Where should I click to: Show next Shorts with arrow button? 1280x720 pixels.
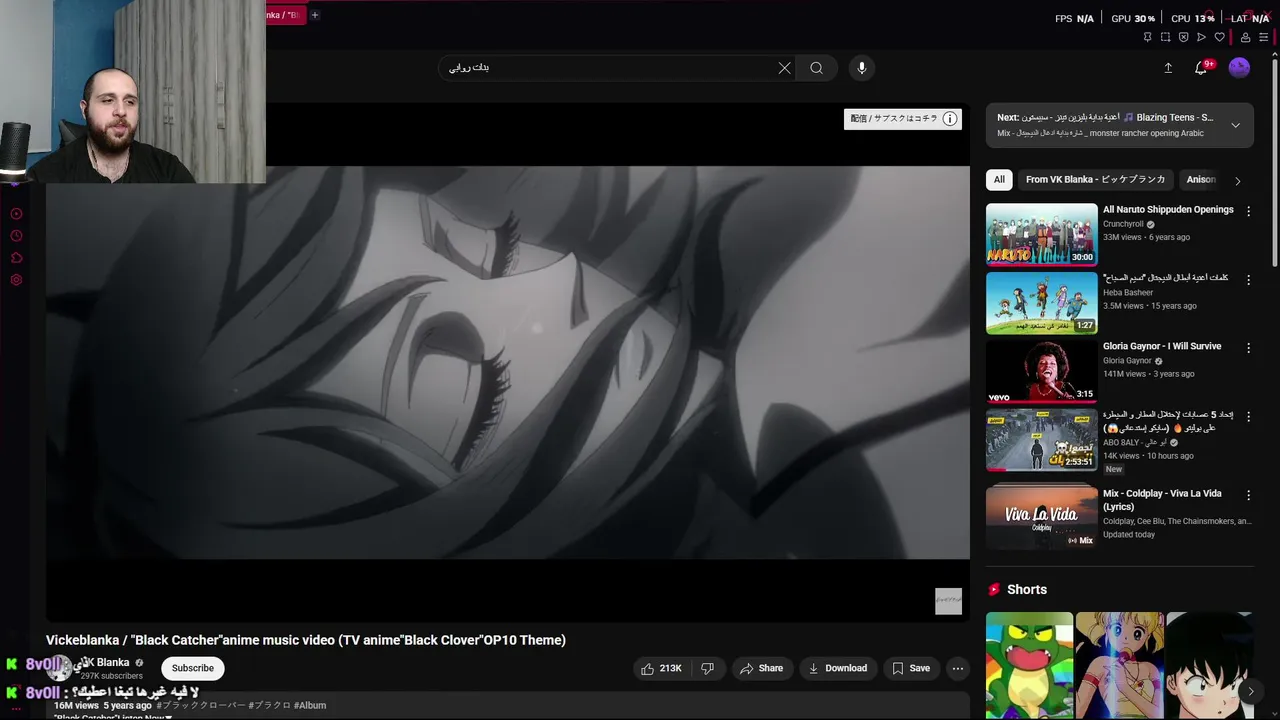[1250, 691]
